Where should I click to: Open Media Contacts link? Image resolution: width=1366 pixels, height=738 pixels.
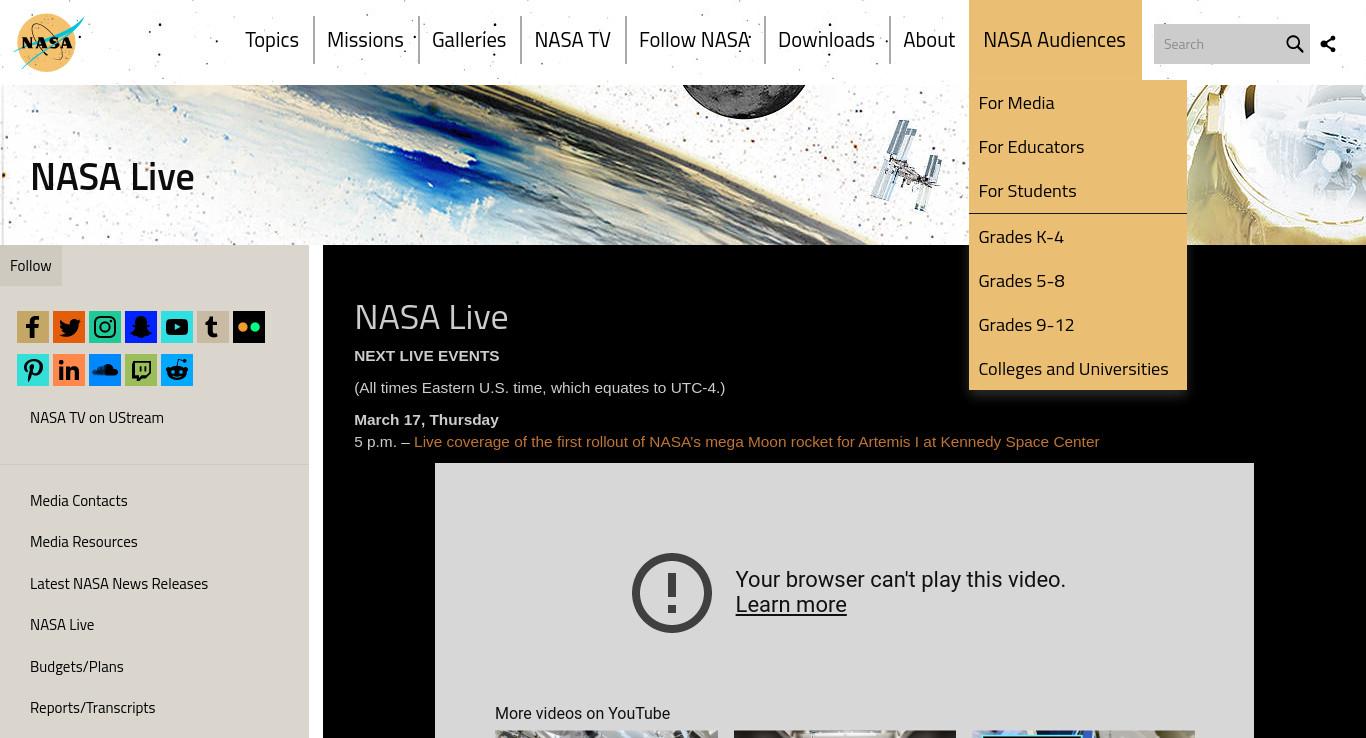pos(79,501)
